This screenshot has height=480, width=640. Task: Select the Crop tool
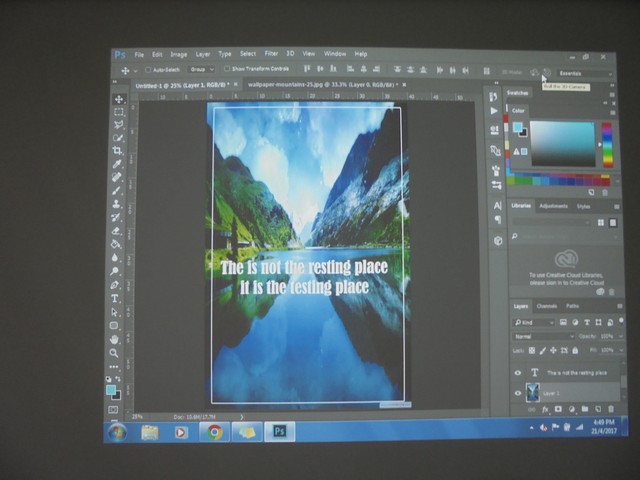click(118, 151)
